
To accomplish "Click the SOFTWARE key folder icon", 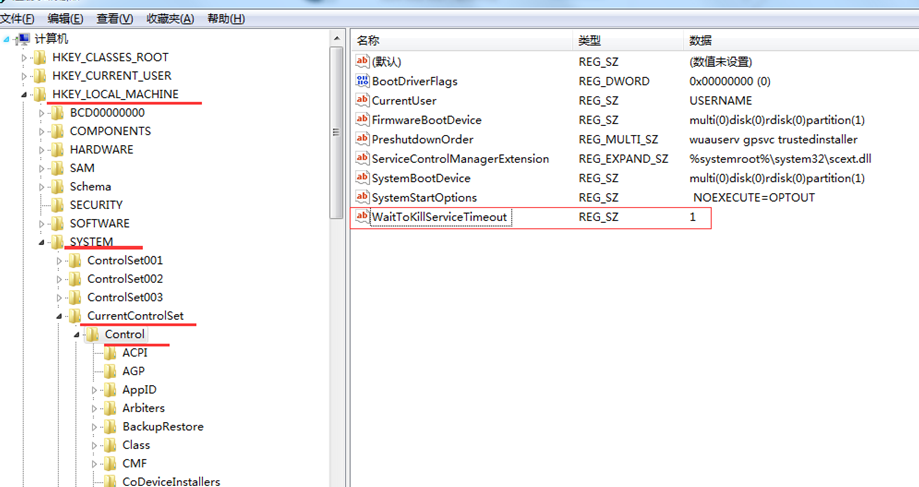I will 57,223.
